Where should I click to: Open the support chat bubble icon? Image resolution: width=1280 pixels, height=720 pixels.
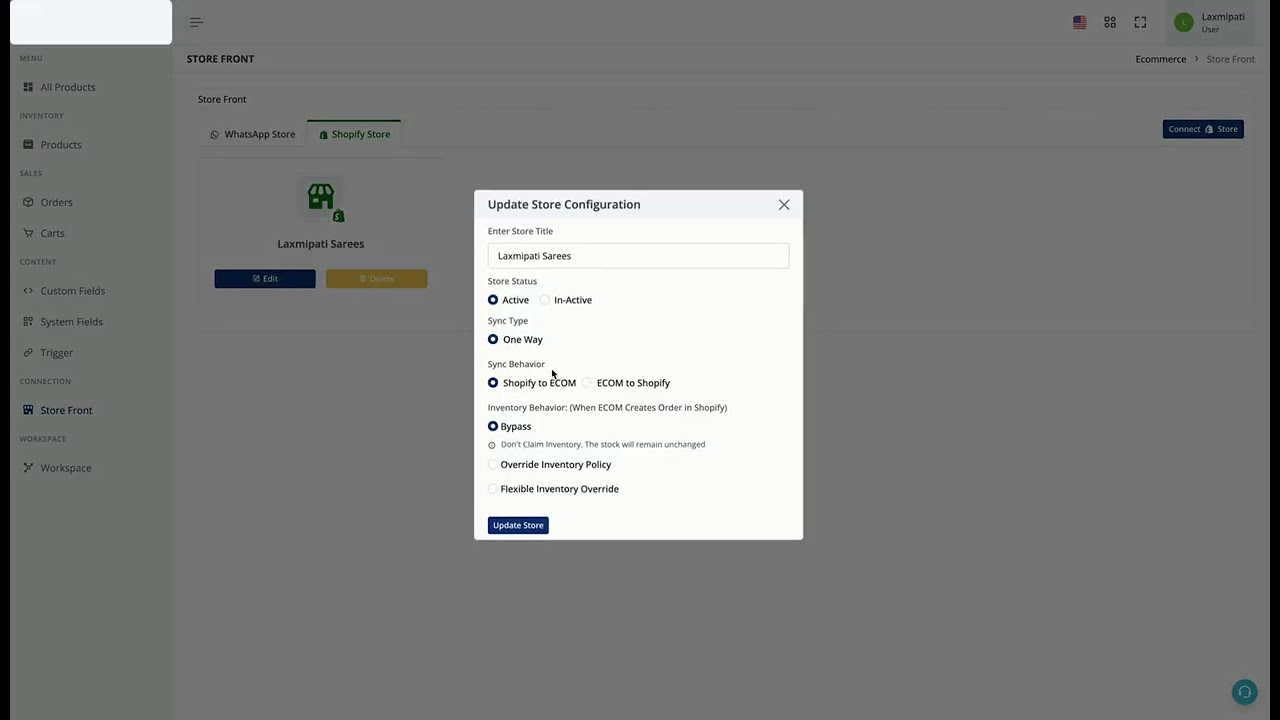click(1244, 692)
